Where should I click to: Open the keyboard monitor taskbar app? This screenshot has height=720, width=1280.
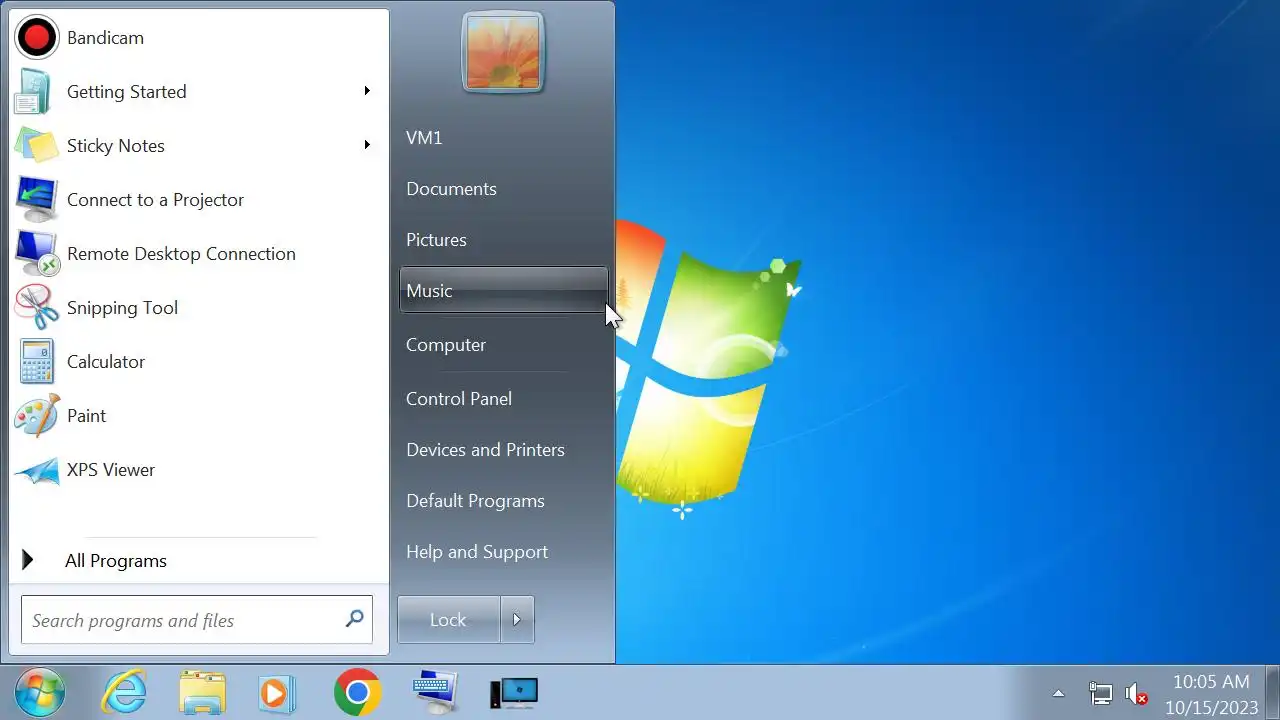point(435,692)
